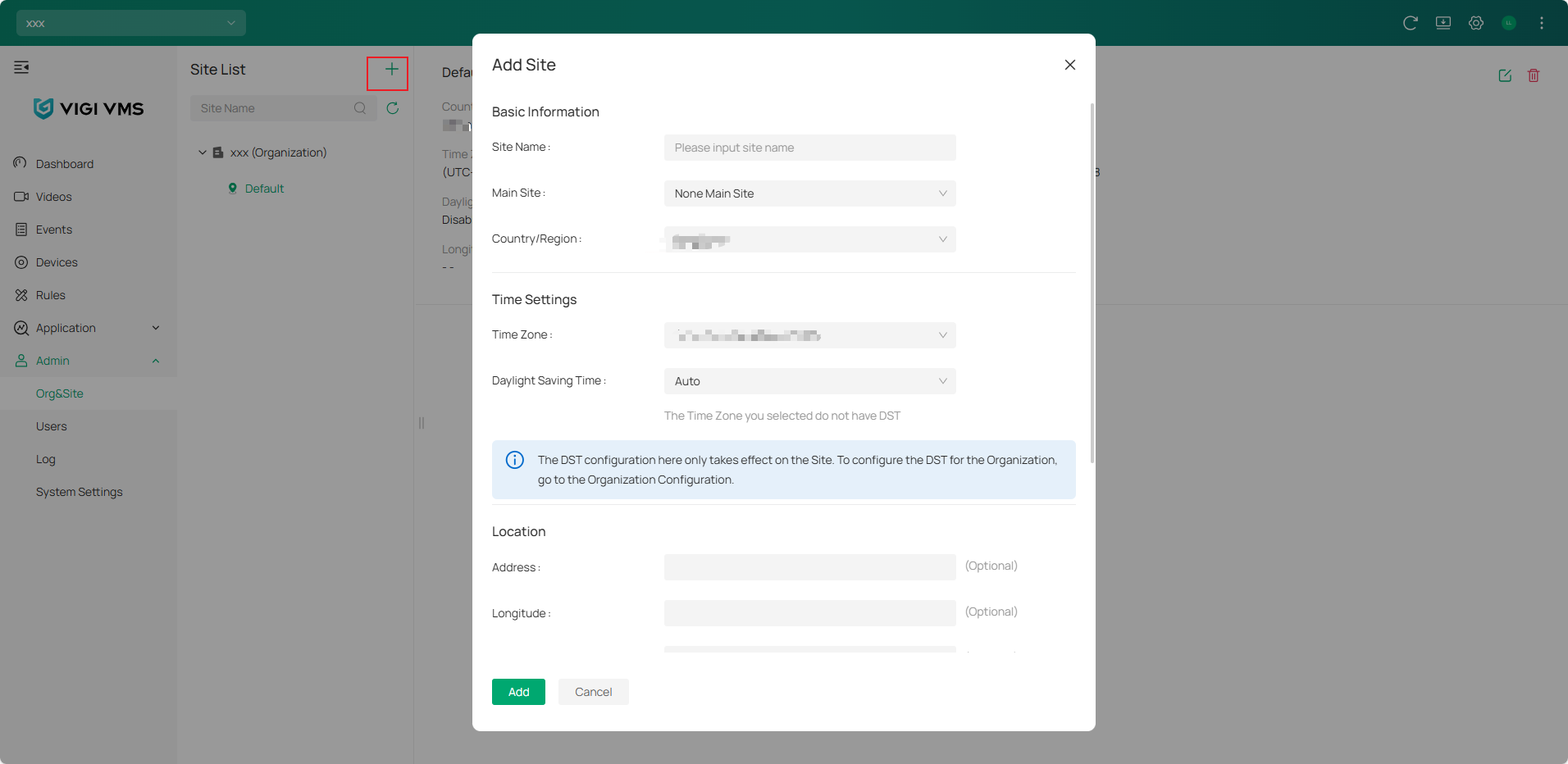Collapse the Admin menu section

click(89, 361)
